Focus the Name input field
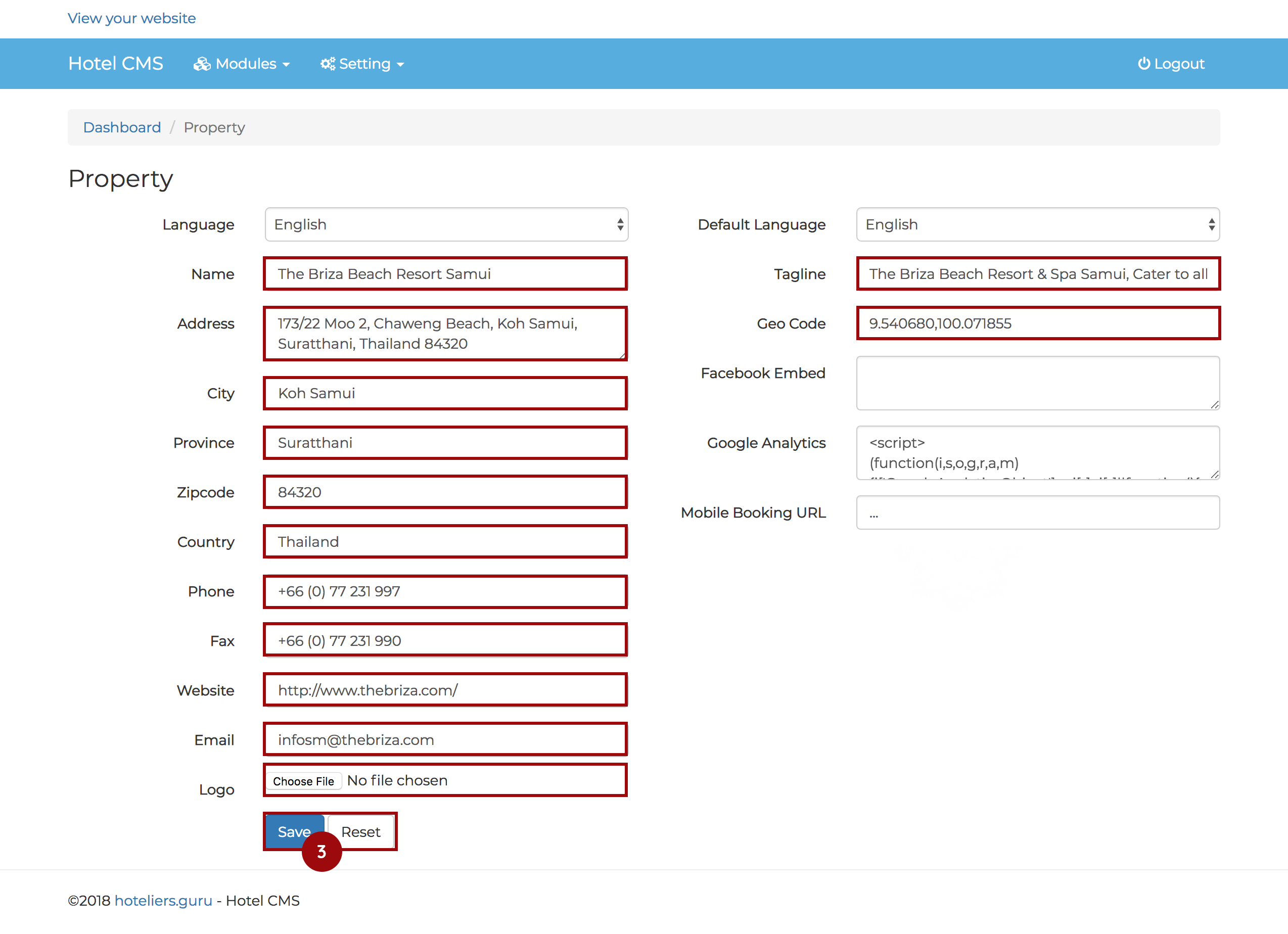 pos(445,273)
